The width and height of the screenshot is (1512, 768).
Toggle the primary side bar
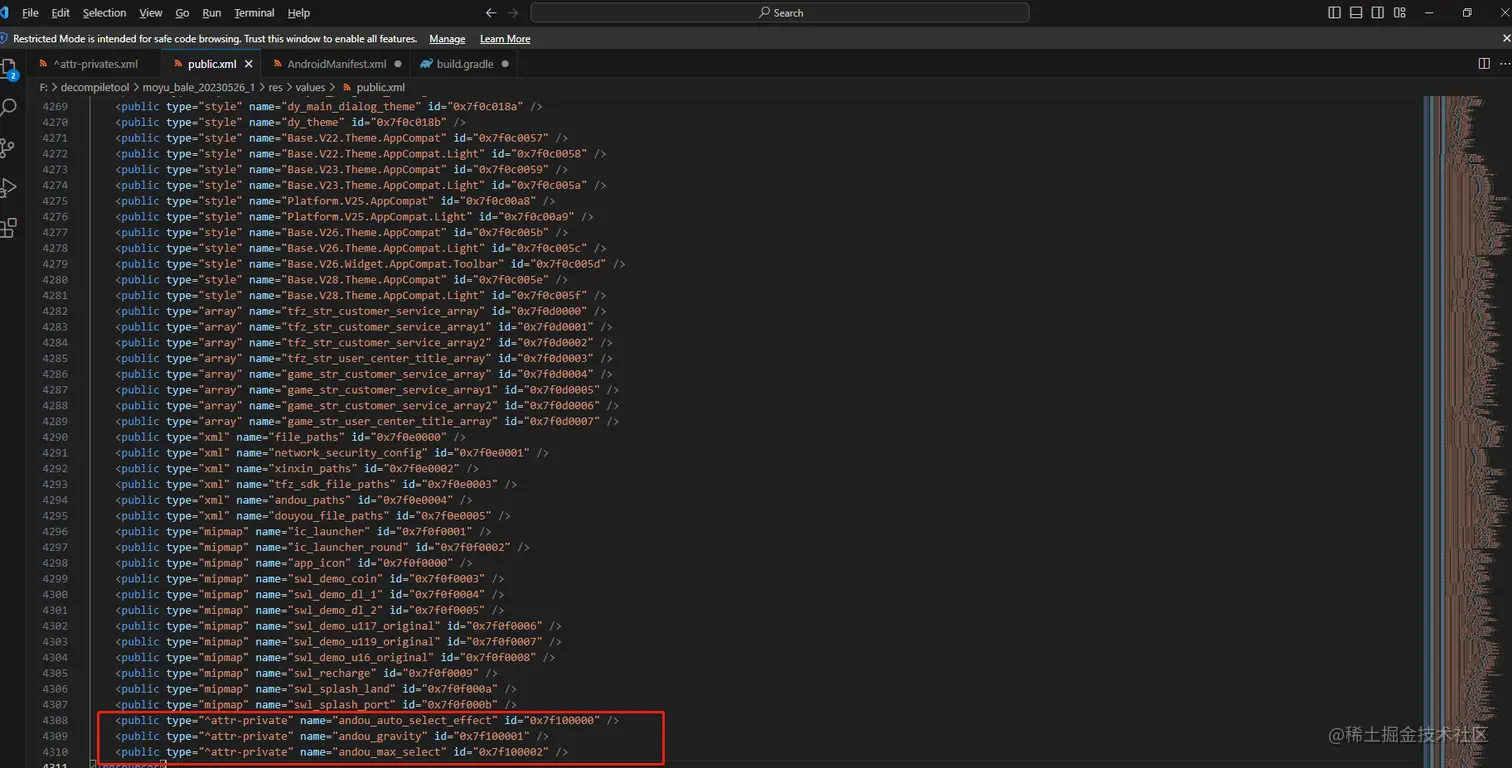pos(1335,13)
